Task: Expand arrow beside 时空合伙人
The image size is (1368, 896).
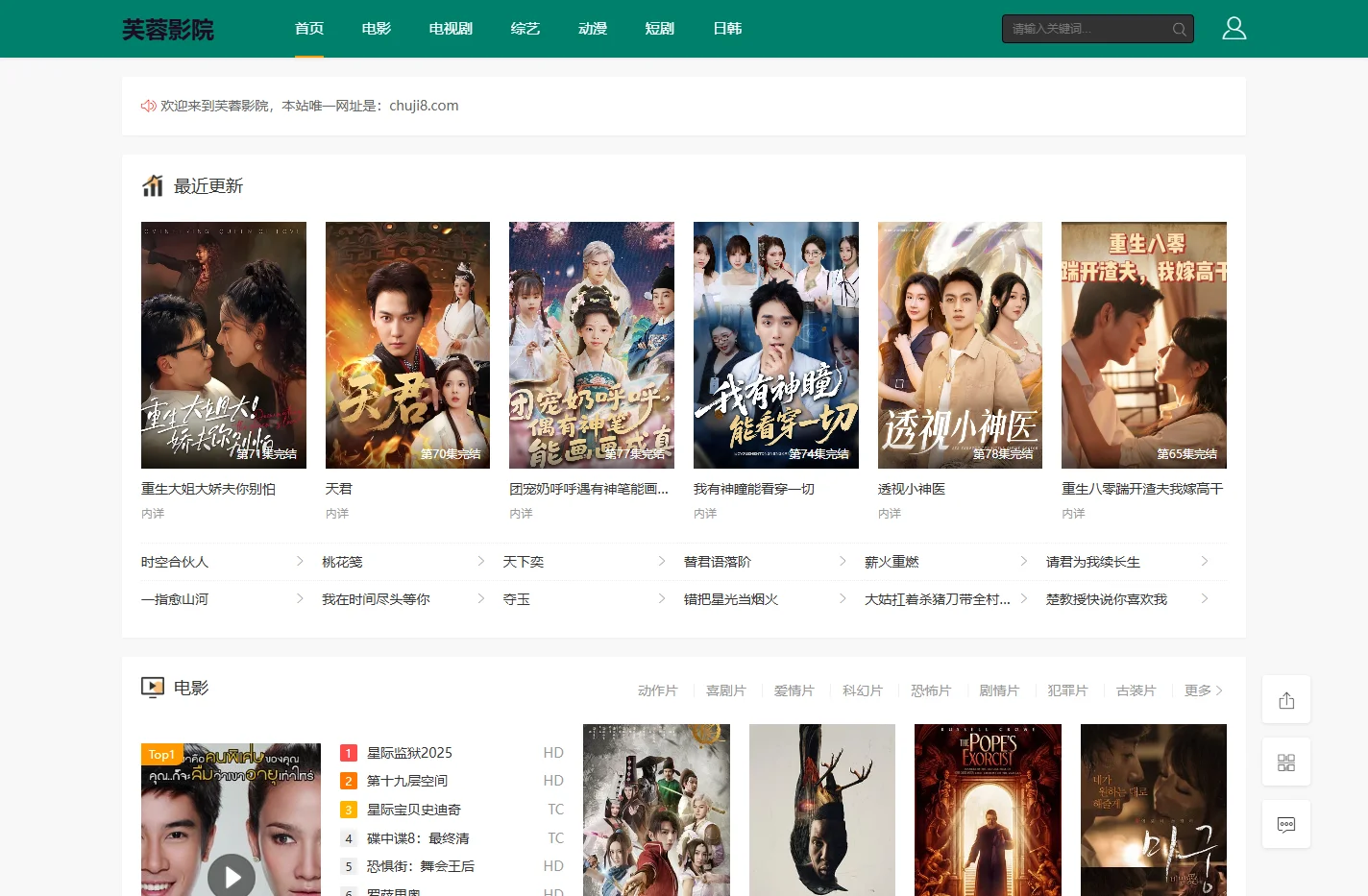Action: (300, 561)
